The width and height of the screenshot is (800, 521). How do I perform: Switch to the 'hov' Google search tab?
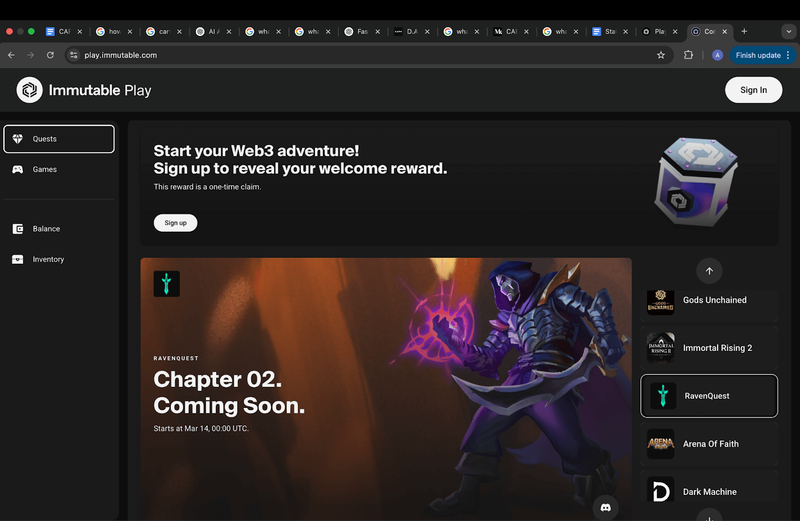[114, 32]
